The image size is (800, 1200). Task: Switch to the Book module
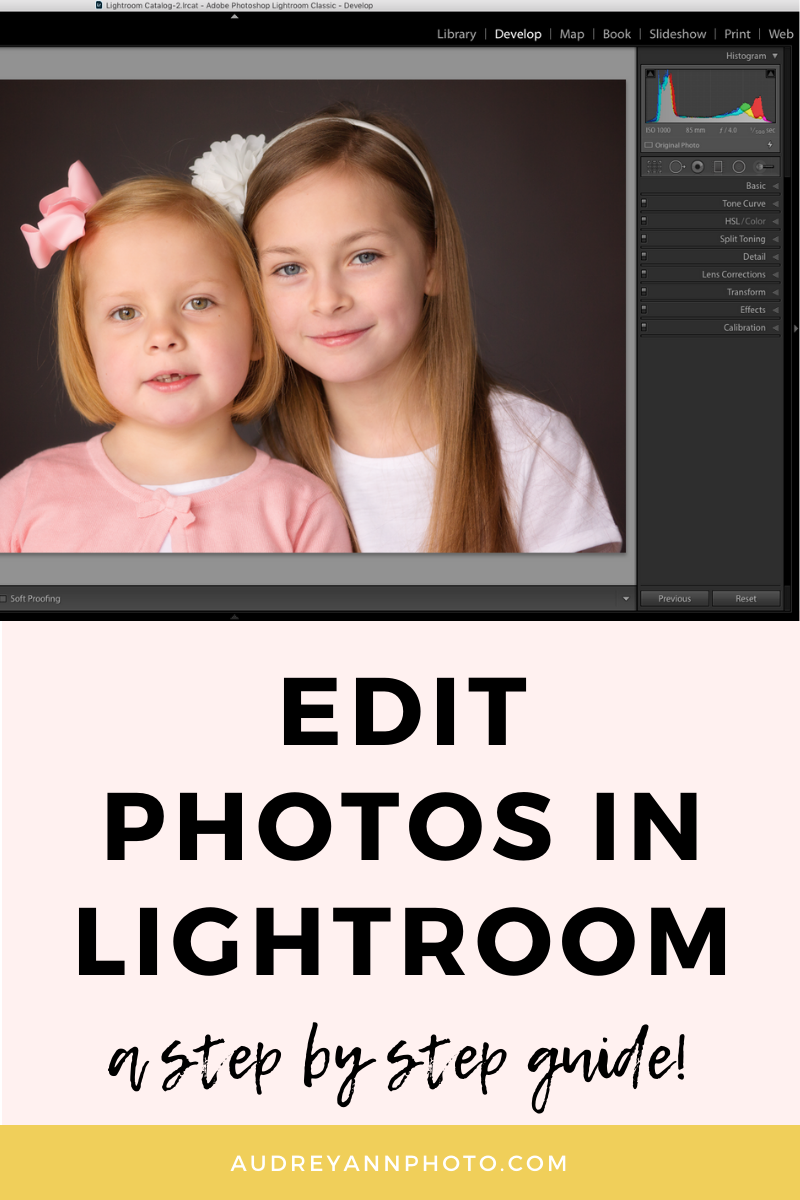[617, 34]
